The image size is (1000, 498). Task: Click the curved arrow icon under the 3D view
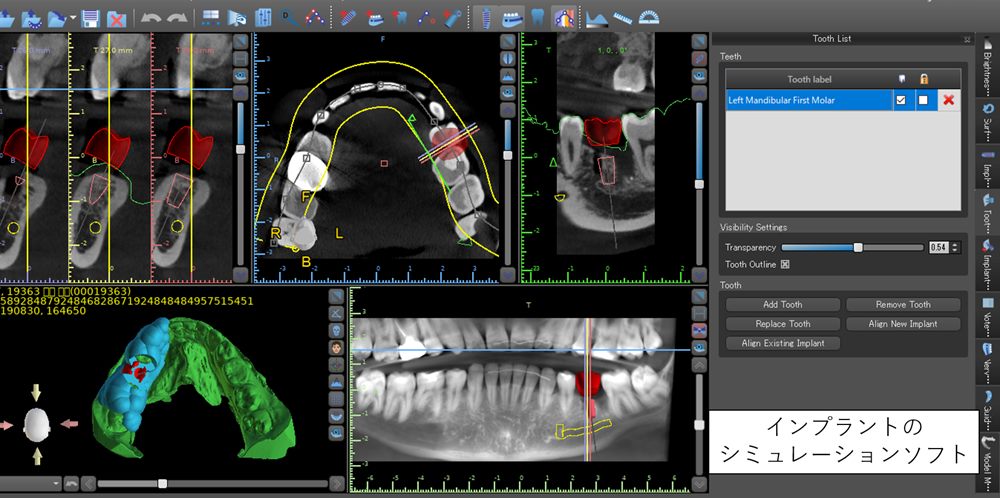coord(71,483)
